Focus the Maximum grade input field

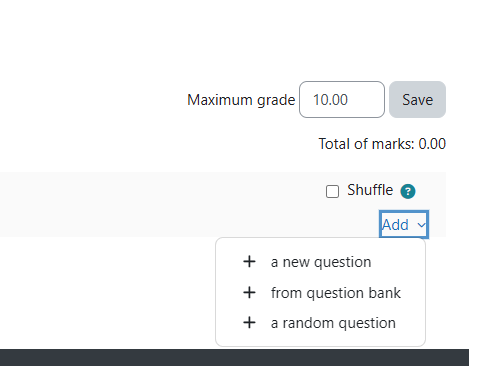coord(342,99)
